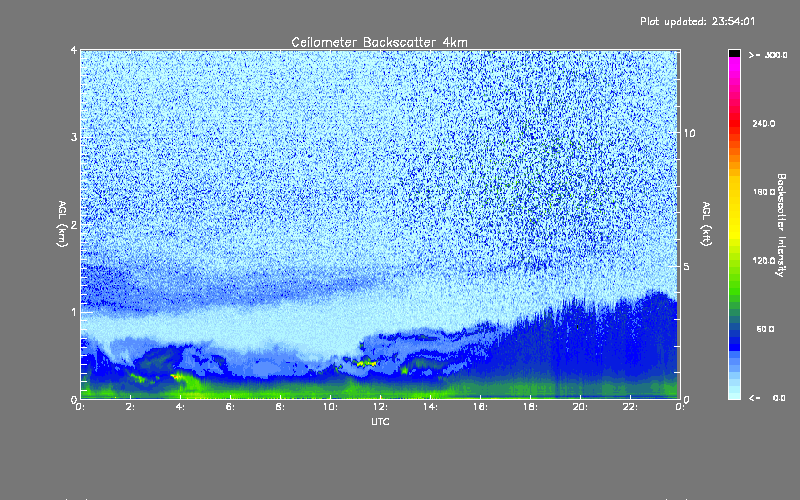
Task: Click the "UTC" x-axis label
Action: tap(380, 422)
